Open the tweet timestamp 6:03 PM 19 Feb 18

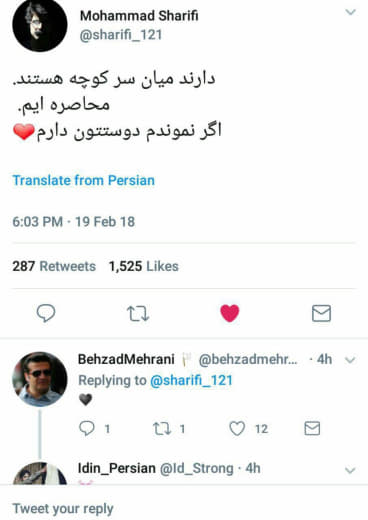click(74, 222)
